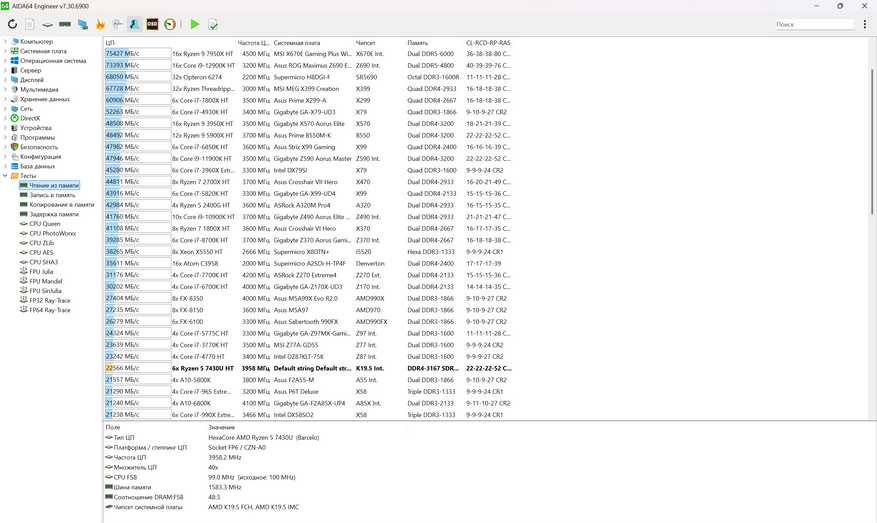Sort by the Системная плата column header

(312, 43)
